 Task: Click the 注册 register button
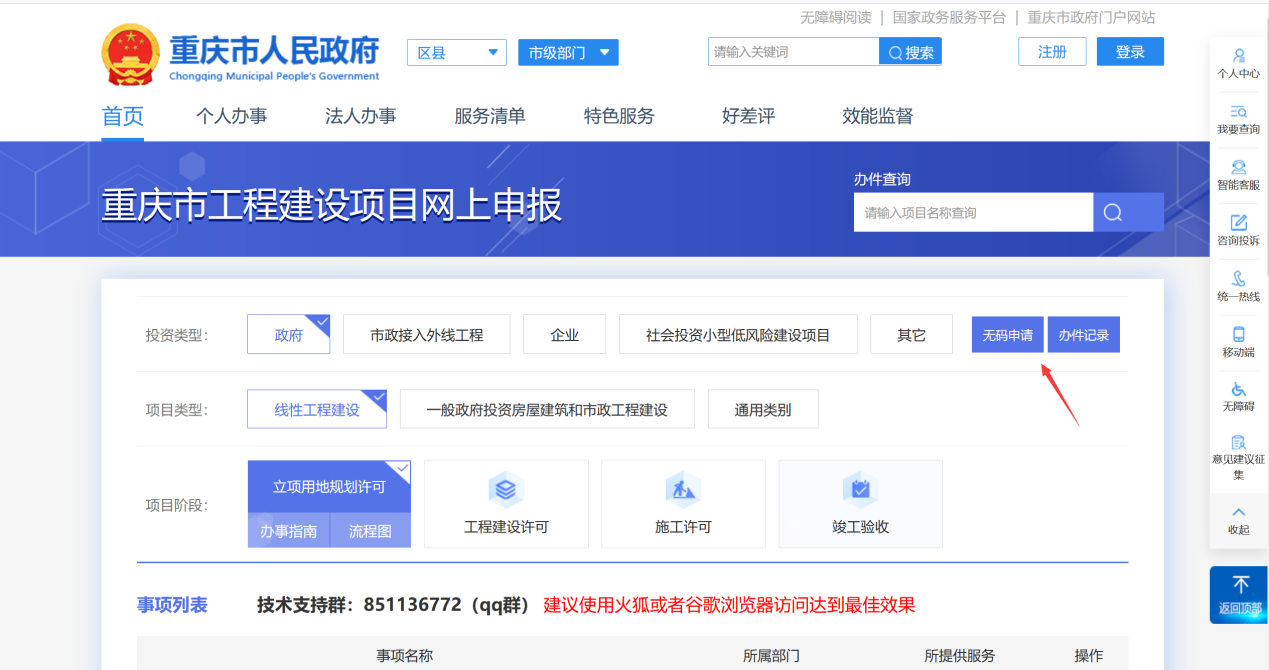click(x=1052, y=52)
